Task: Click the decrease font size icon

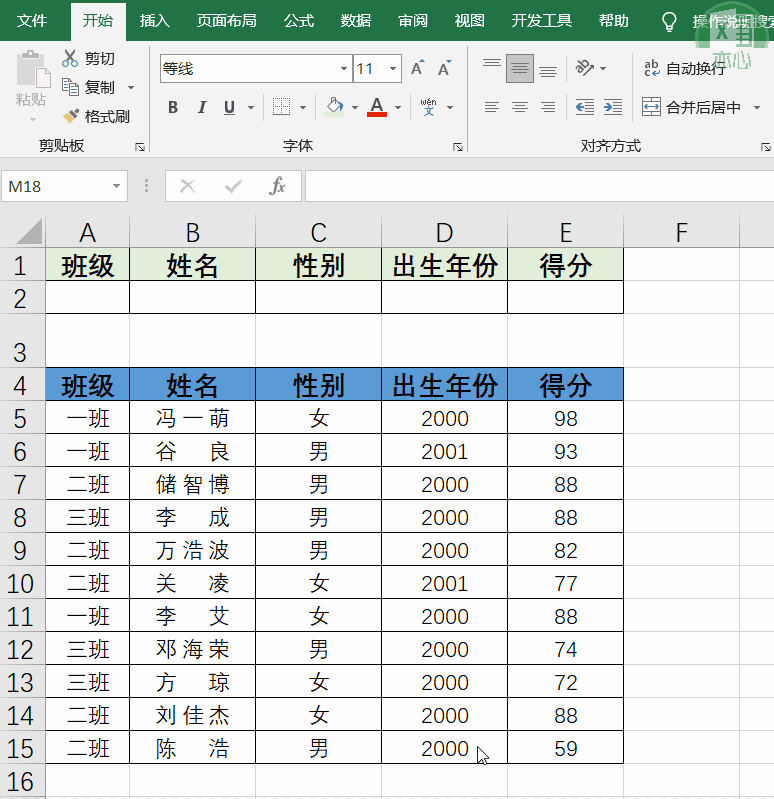Action: click(x=444, y=68)
